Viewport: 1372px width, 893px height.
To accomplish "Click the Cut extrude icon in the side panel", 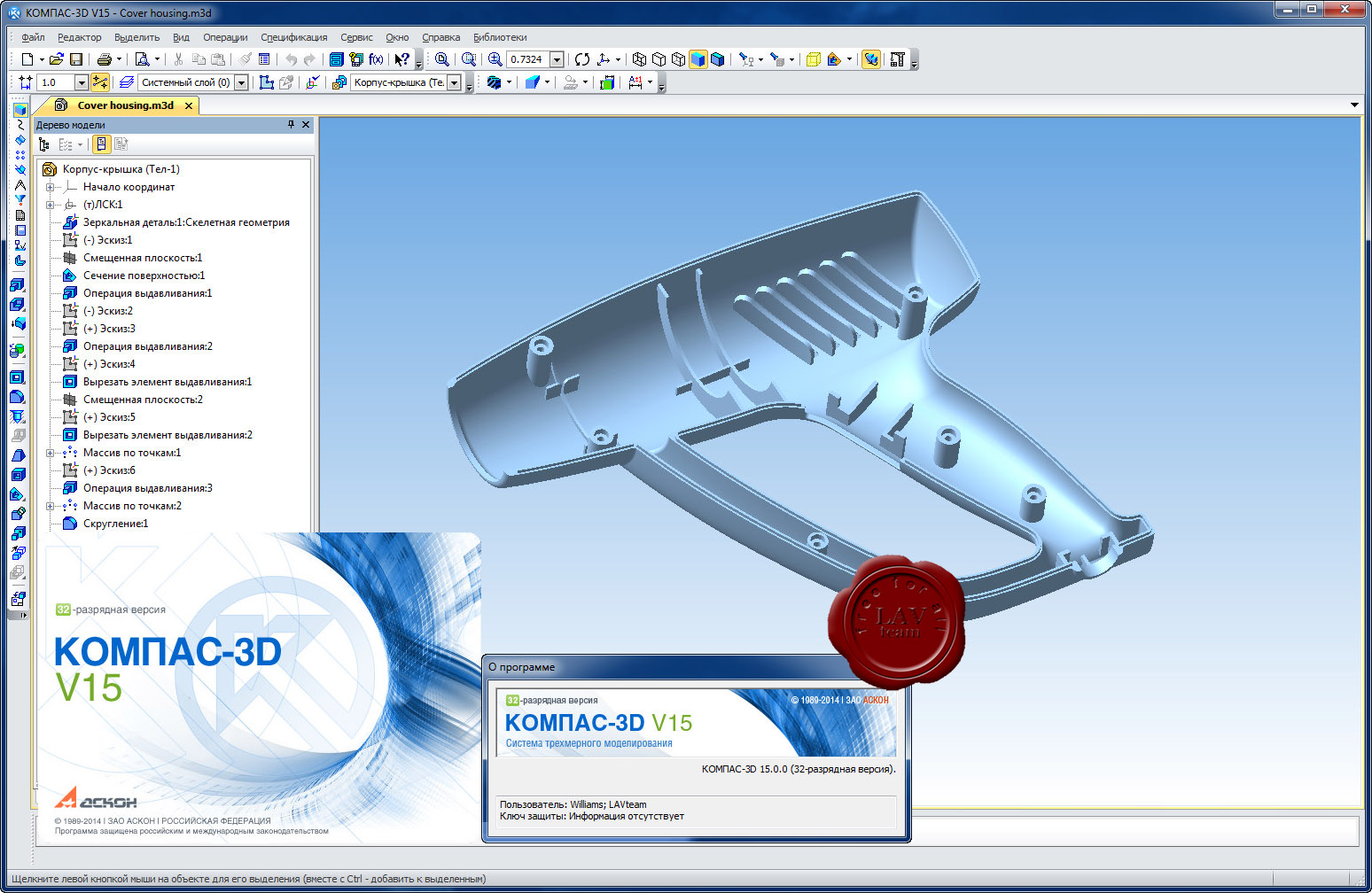I will [17, 377].
